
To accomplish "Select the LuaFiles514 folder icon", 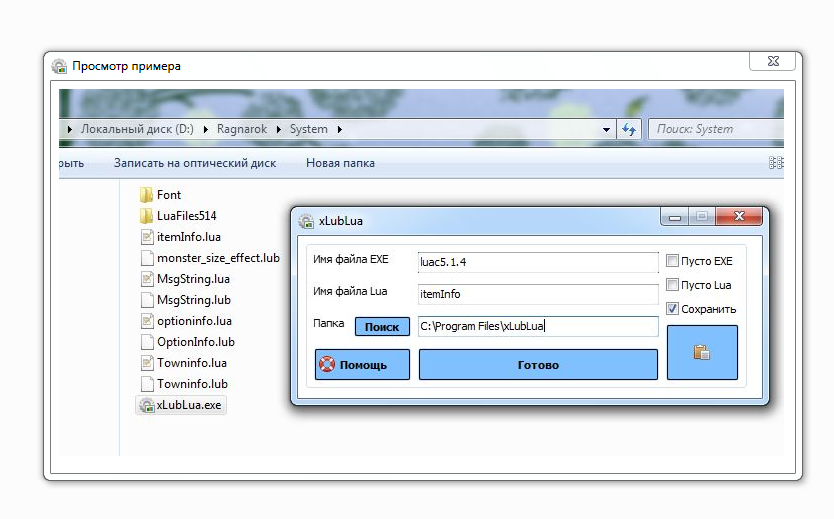I will pos(146,215).
